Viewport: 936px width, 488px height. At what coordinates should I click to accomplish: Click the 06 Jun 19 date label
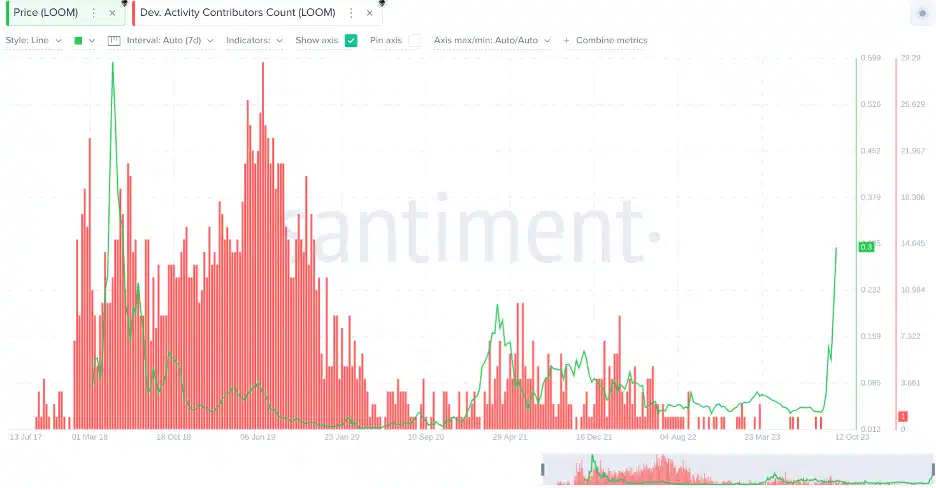(258, 437)
